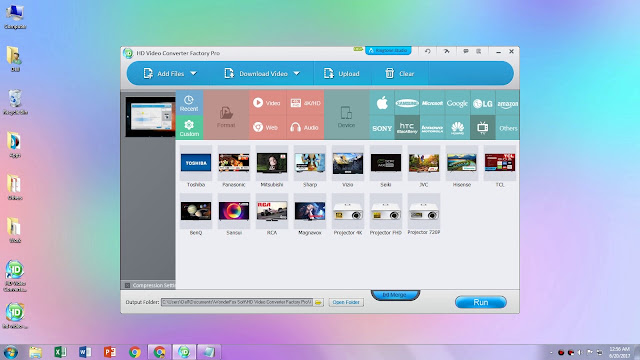This screenshot has height=360, width=640.
Task: Open PowerPoint from the taskbar
Action: 110,352
